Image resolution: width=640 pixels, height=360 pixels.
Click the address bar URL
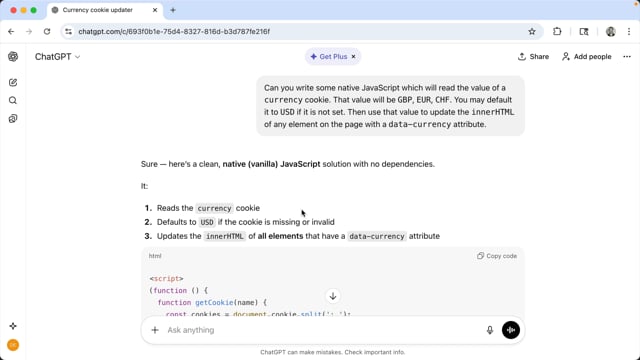coord(174,31)
